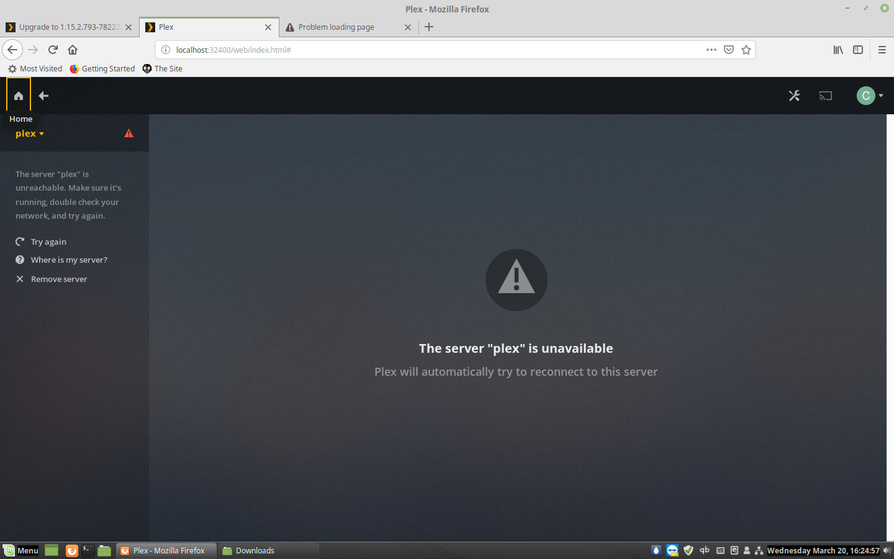The image size is (894, 559).
Task: Open Getting Started bookmark
Action: [x=103, y=68]
